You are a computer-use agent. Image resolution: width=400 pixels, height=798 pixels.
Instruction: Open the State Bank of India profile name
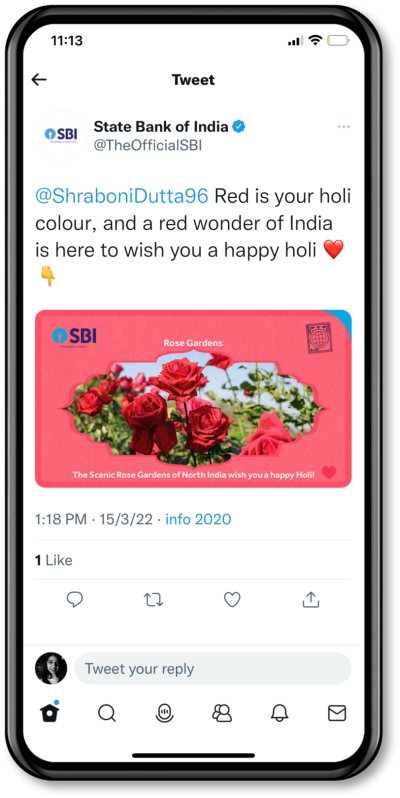point(160,126)
